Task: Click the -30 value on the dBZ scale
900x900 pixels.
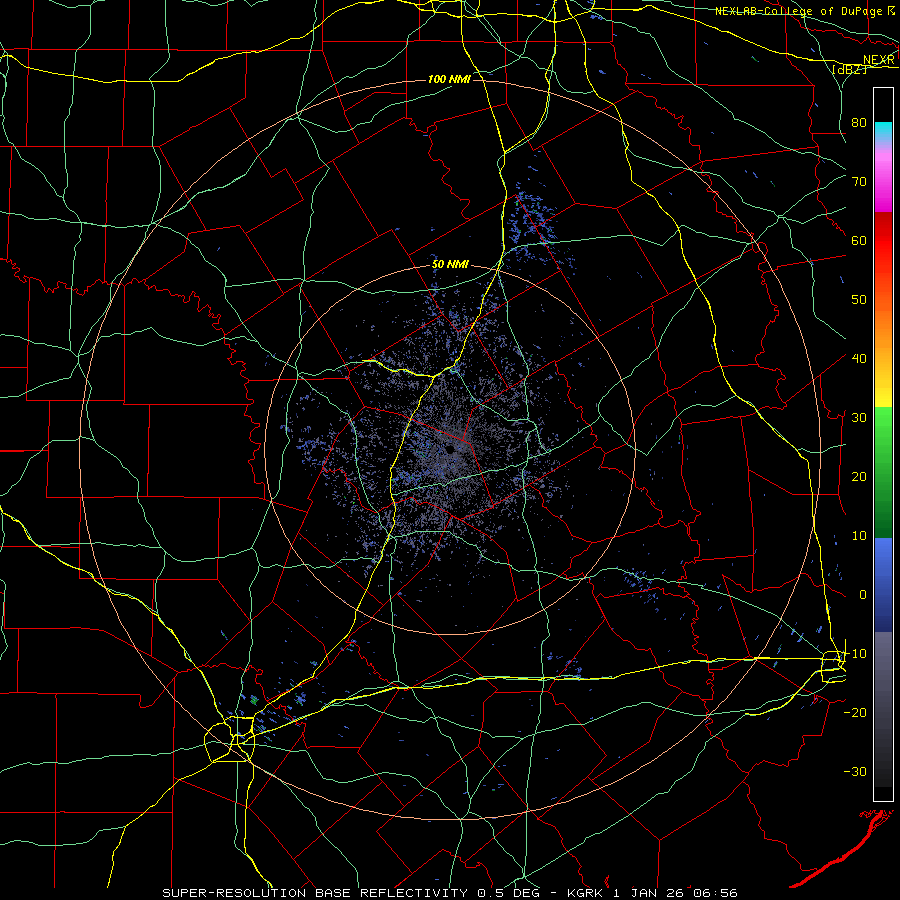Action: (855, 771)
